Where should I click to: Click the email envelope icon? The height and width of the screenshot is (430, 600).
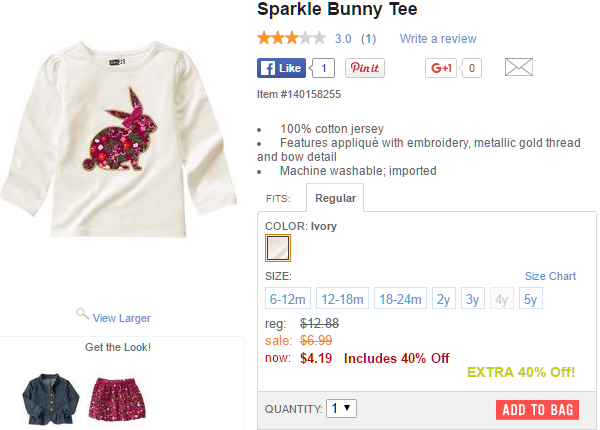(x=518, y=68)
